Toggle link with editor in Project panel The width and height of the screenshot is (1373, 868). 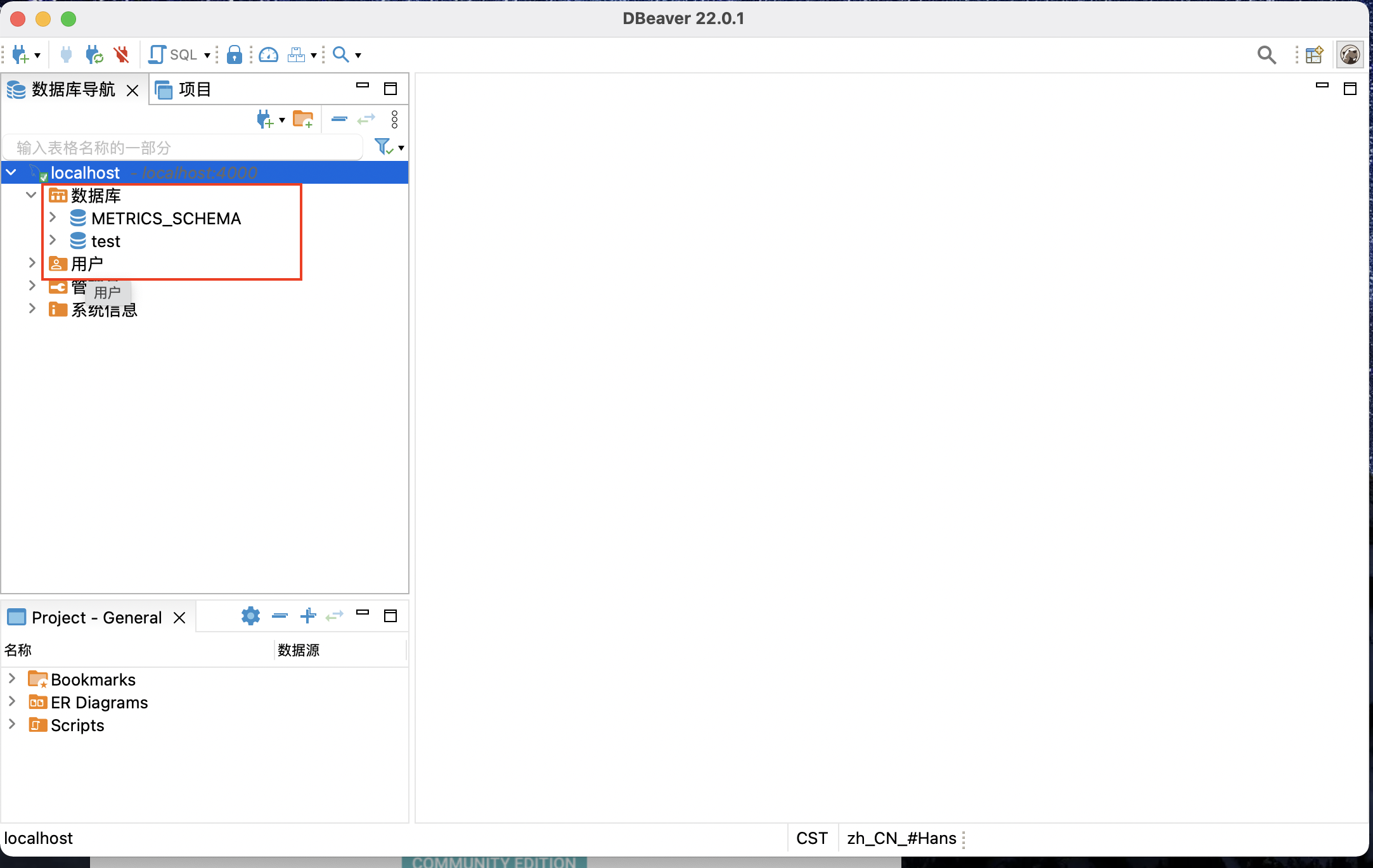pyautogui.click(x=334, y=616)
